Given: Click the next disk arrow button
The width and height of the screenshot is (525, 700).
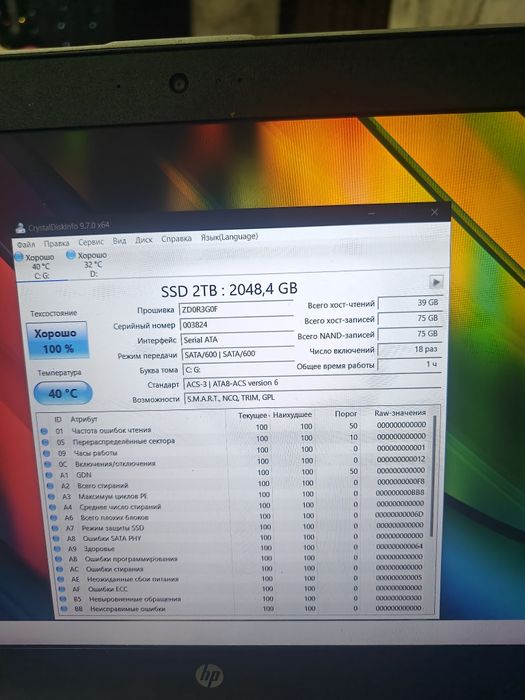Looking at the screenshot, I should [x=436, y=282].
